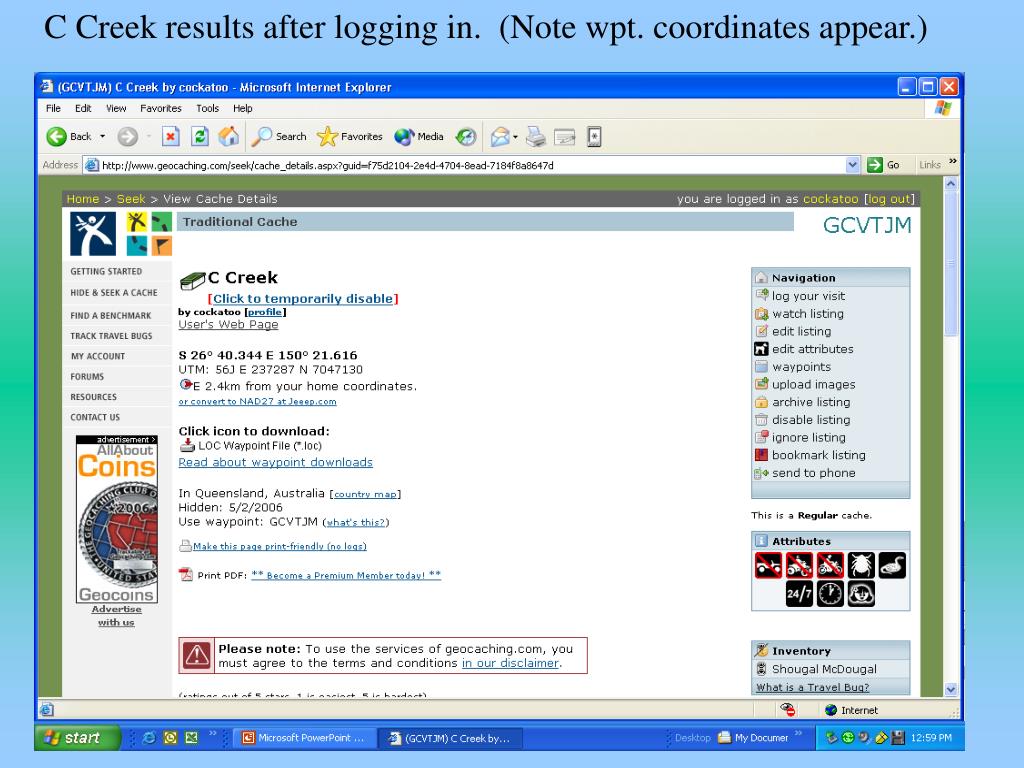Open Mail button dropdown arrow

click(515, 136)
